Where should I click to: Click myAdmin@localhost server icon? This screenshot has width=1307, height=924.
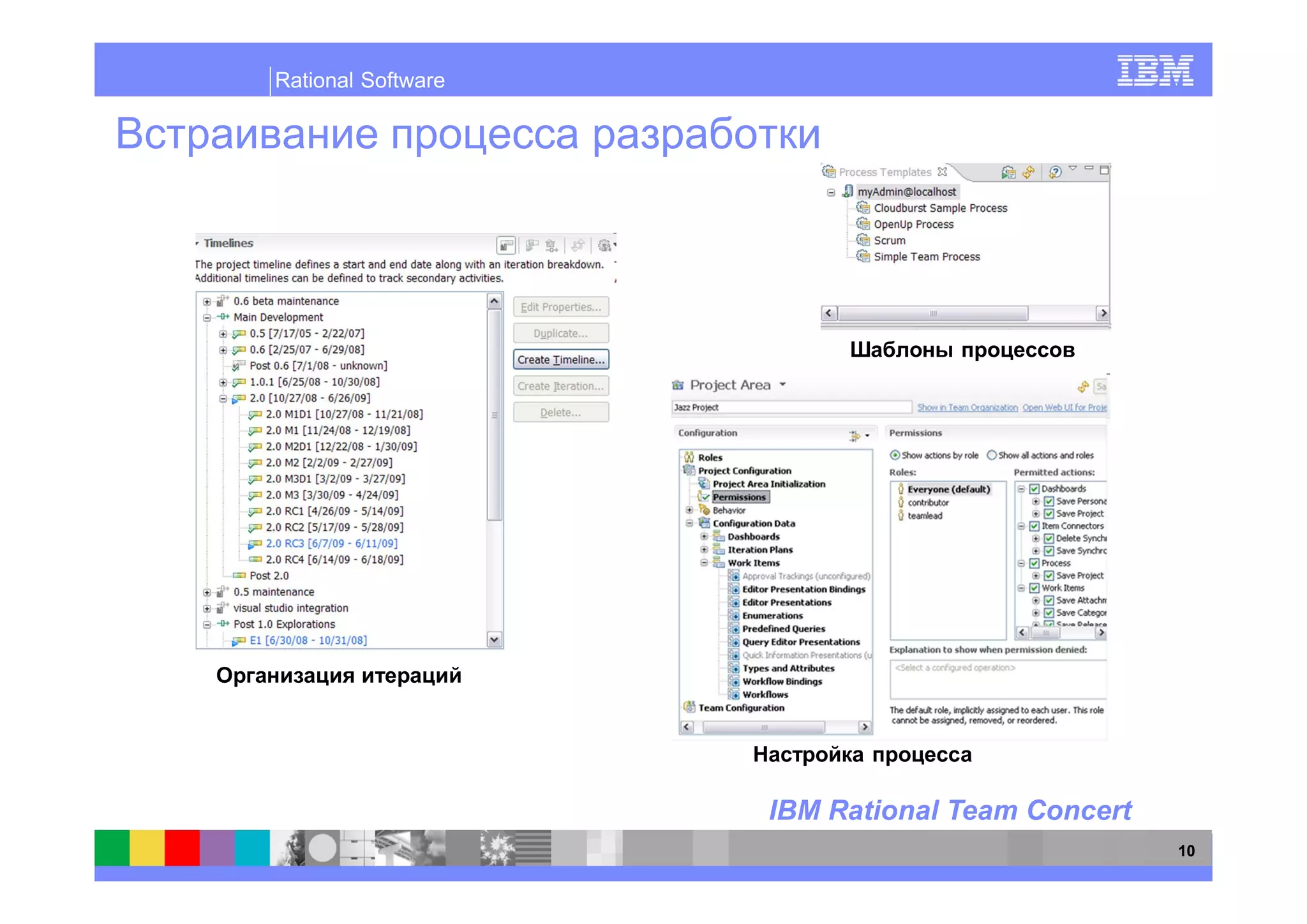tap(848, 191)
